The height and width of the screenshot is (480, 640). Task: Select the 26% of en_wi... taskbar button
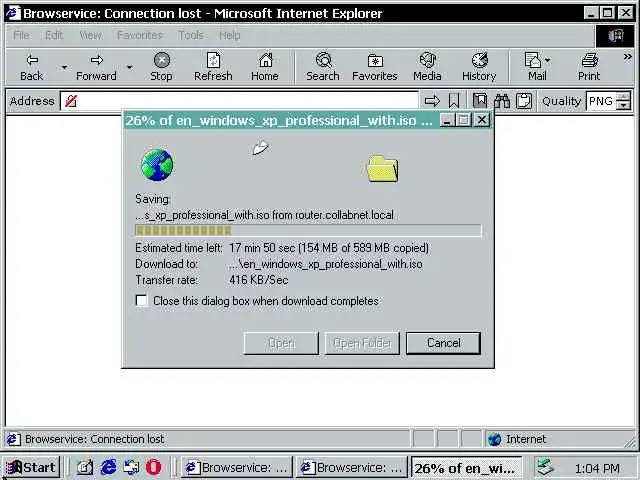pyautogui.click(x=466, y=468)
